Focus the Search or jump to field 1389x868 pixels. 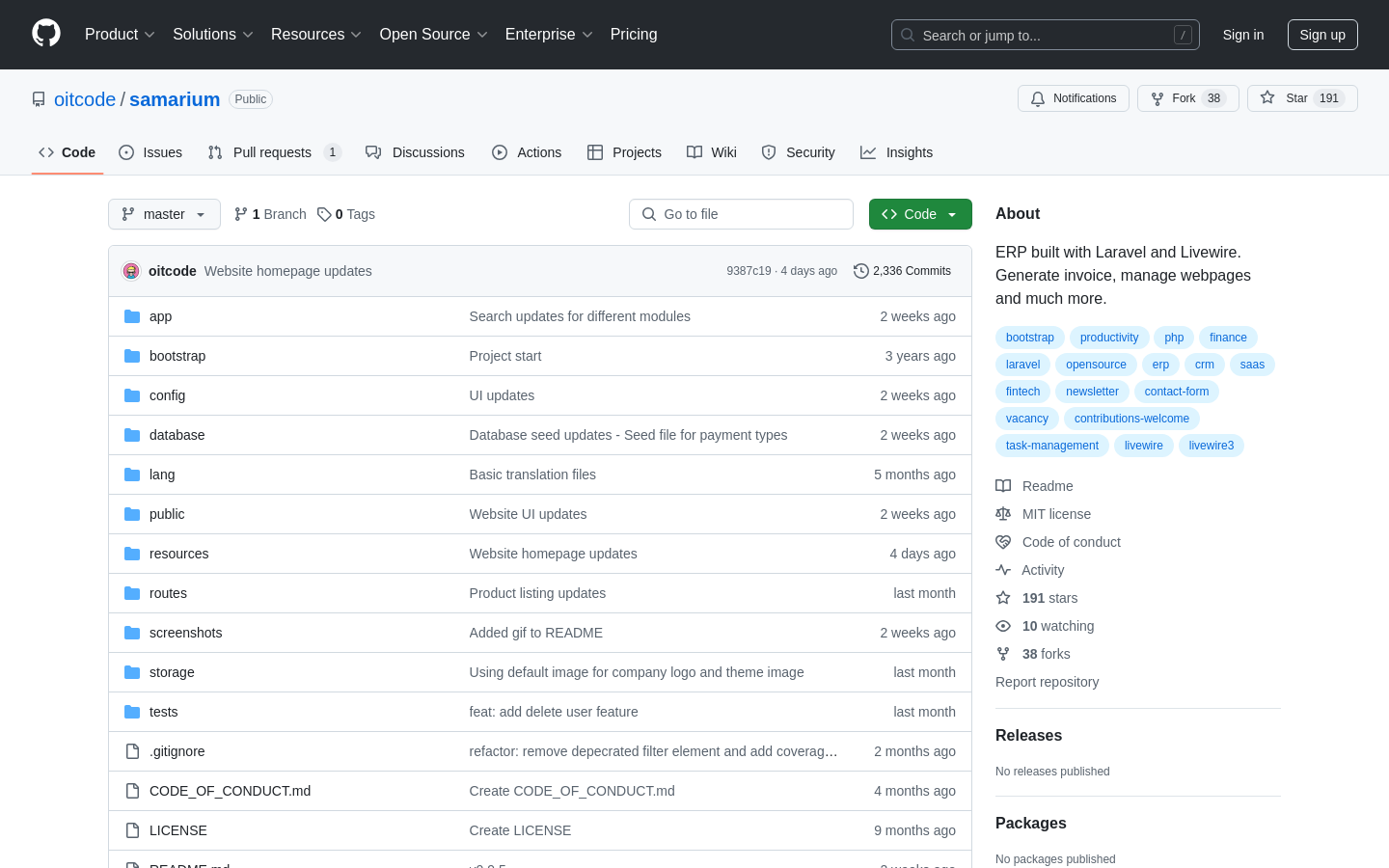click(1046, 35)
